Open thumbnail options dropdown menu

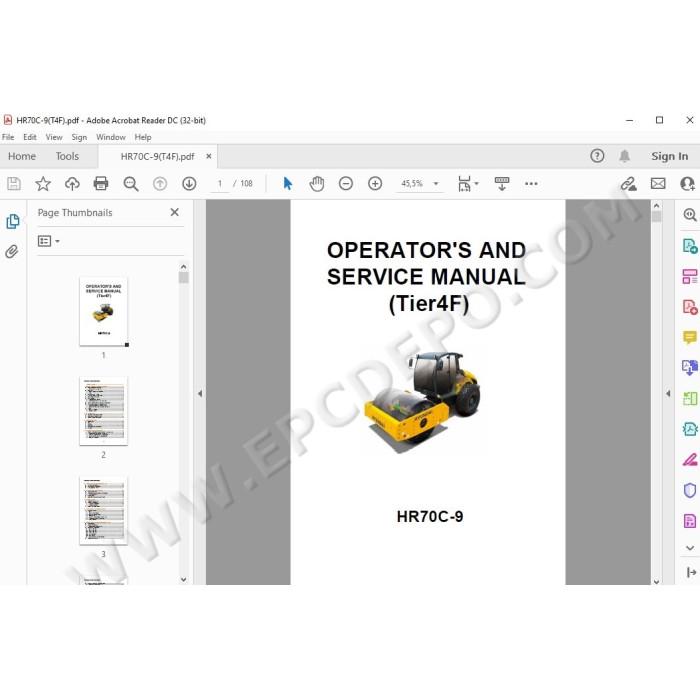(x=49, y=241)
